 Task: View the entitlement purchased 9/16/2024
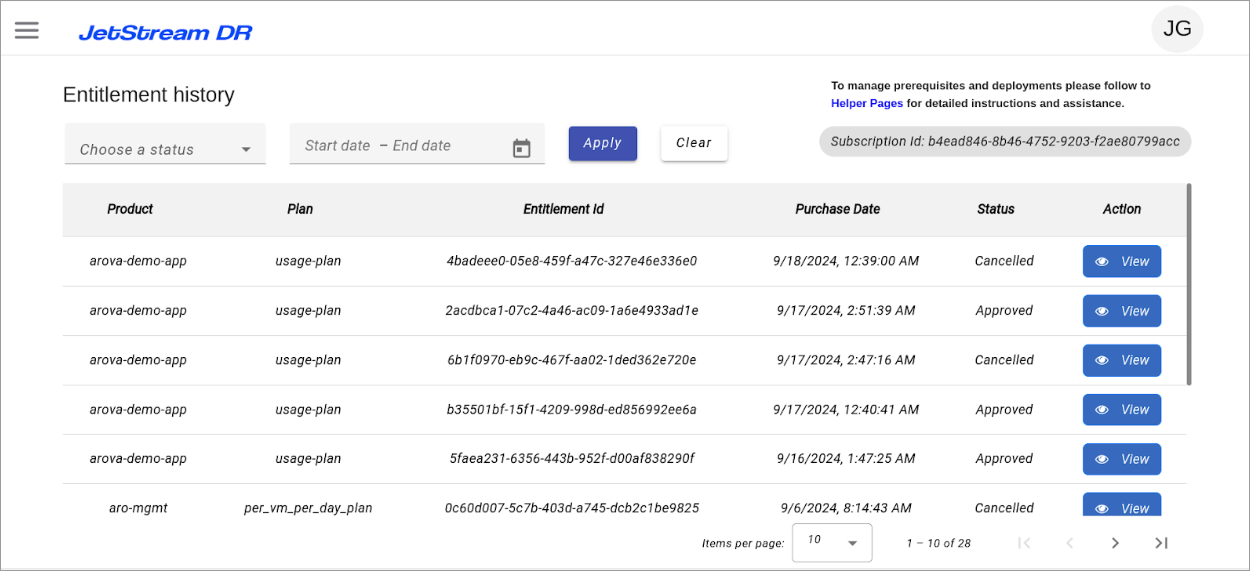coord(1121,459)
